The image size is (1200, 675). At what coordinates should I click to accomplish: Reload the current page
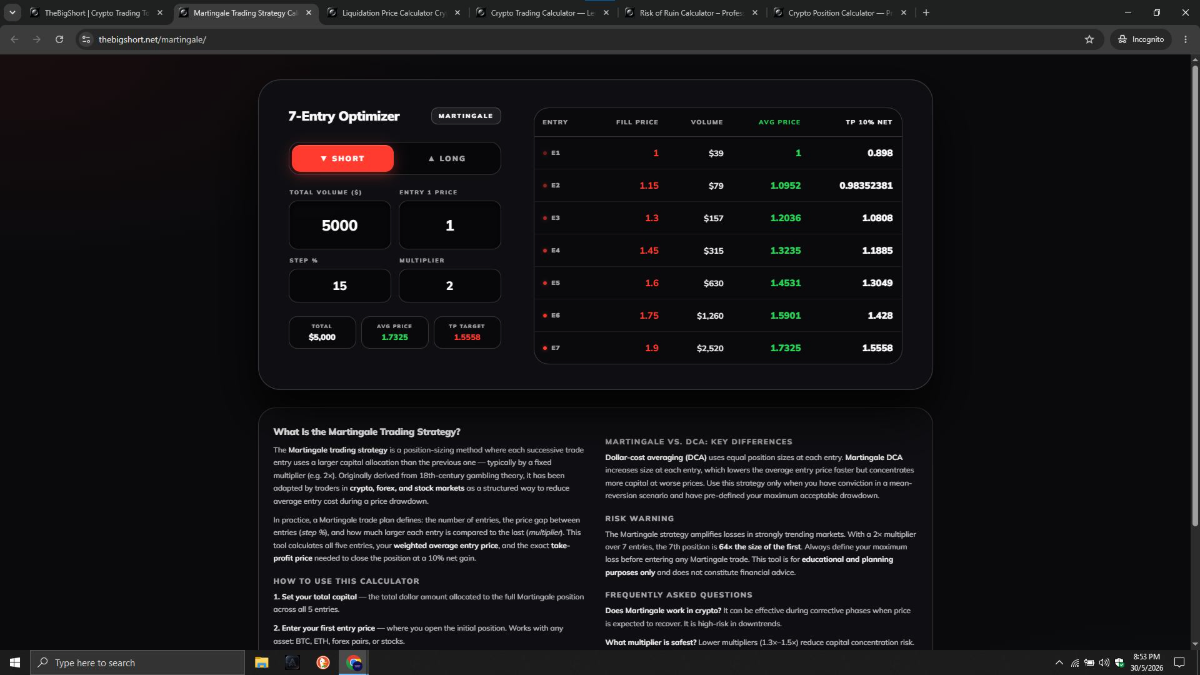point(60,39)
